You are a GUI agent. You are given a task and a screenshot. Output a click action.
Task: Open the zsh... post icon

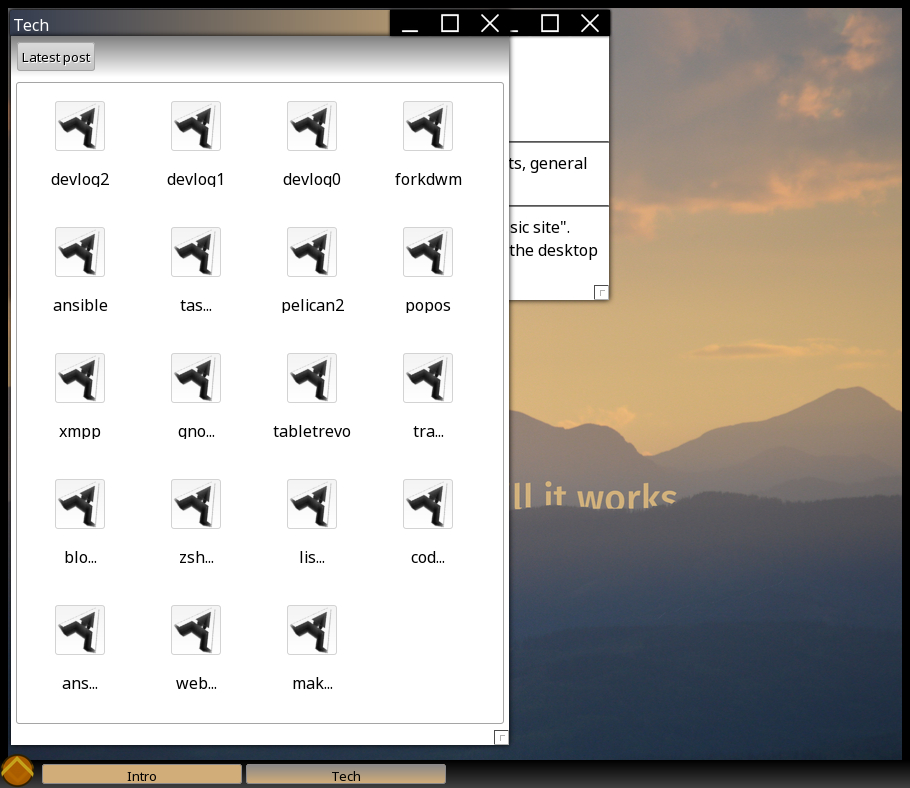click(196, 504)
